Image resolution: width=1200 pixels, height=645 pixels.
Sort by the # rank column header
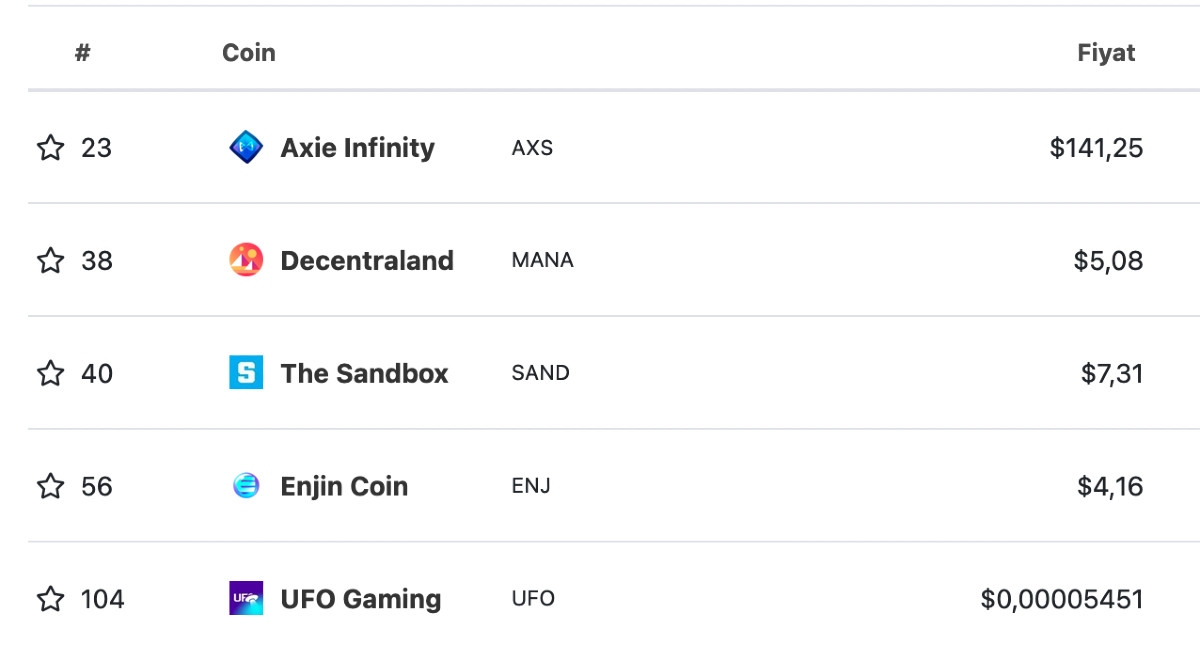click(x=82, y=53)
